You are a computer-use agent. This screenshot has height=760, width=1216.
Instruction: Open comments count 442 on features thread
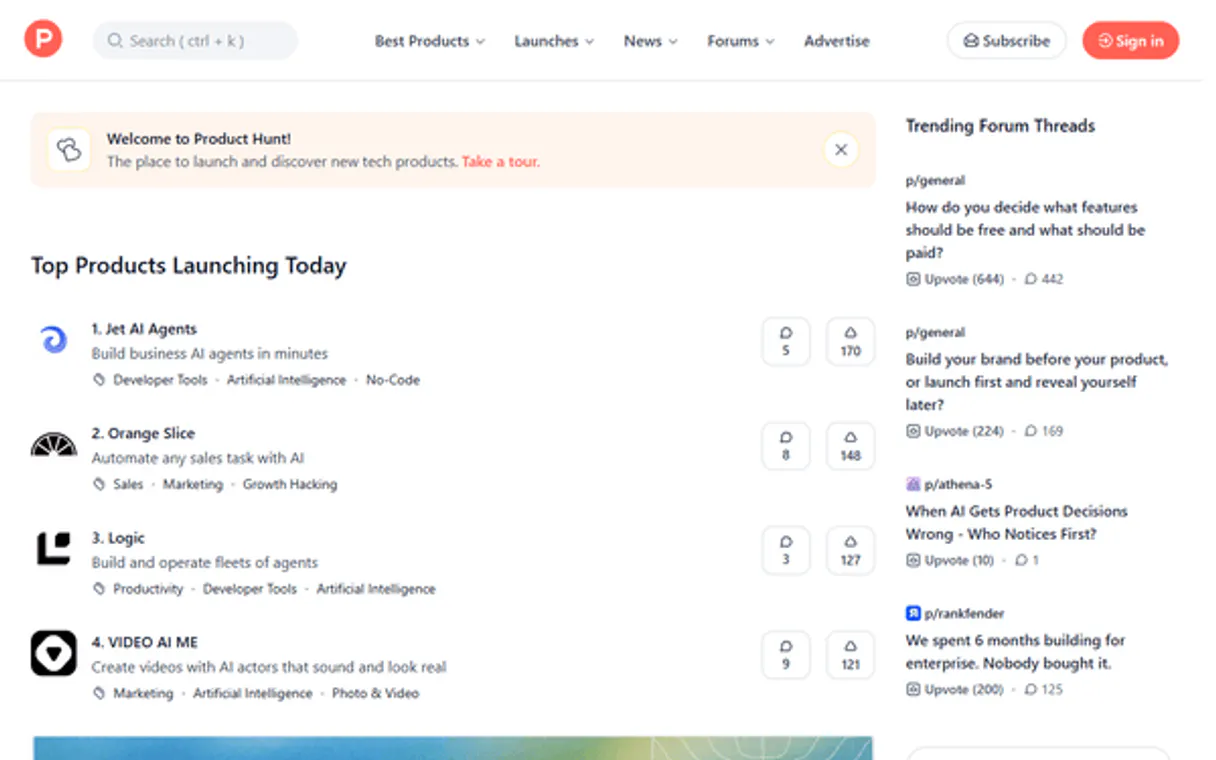pos(1044,279)
